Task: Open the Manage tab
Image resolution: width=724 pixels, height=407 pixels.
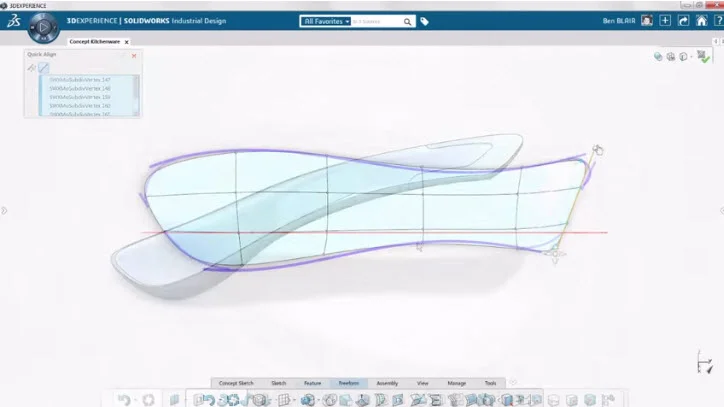Action: pos(456,383)
